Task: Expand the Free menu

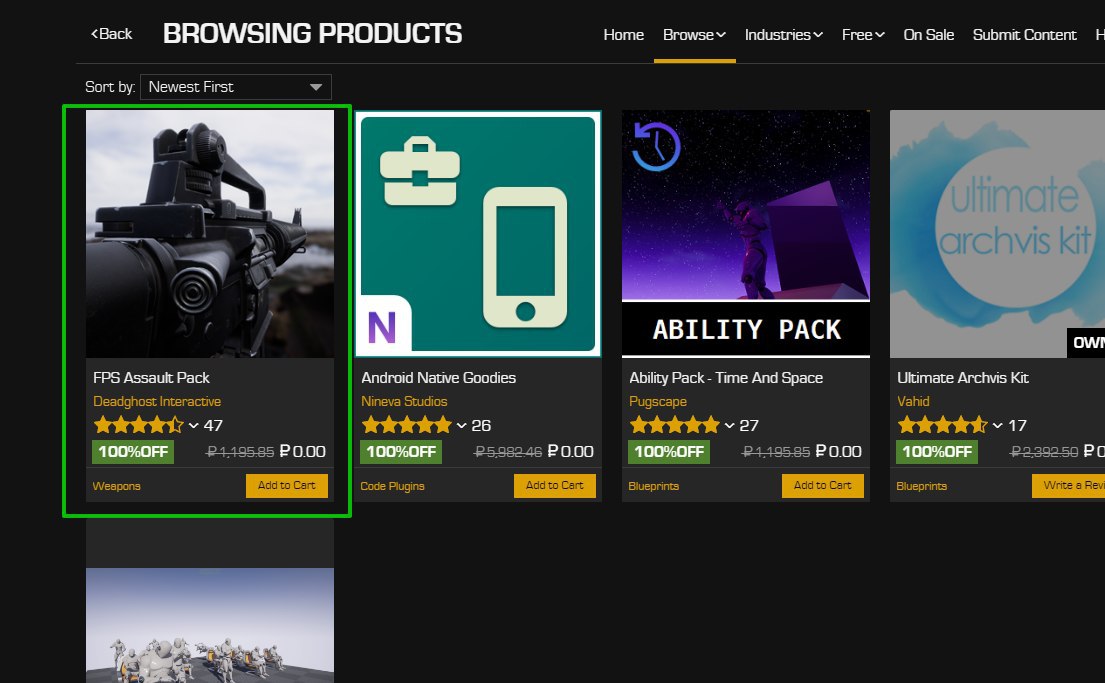Action: tap(863, 35)
